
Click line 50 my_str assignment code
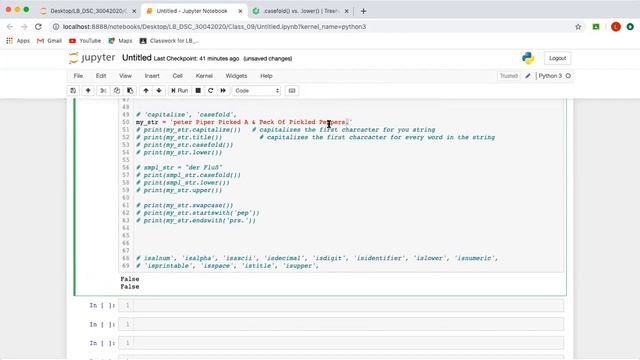click(244, 122)
